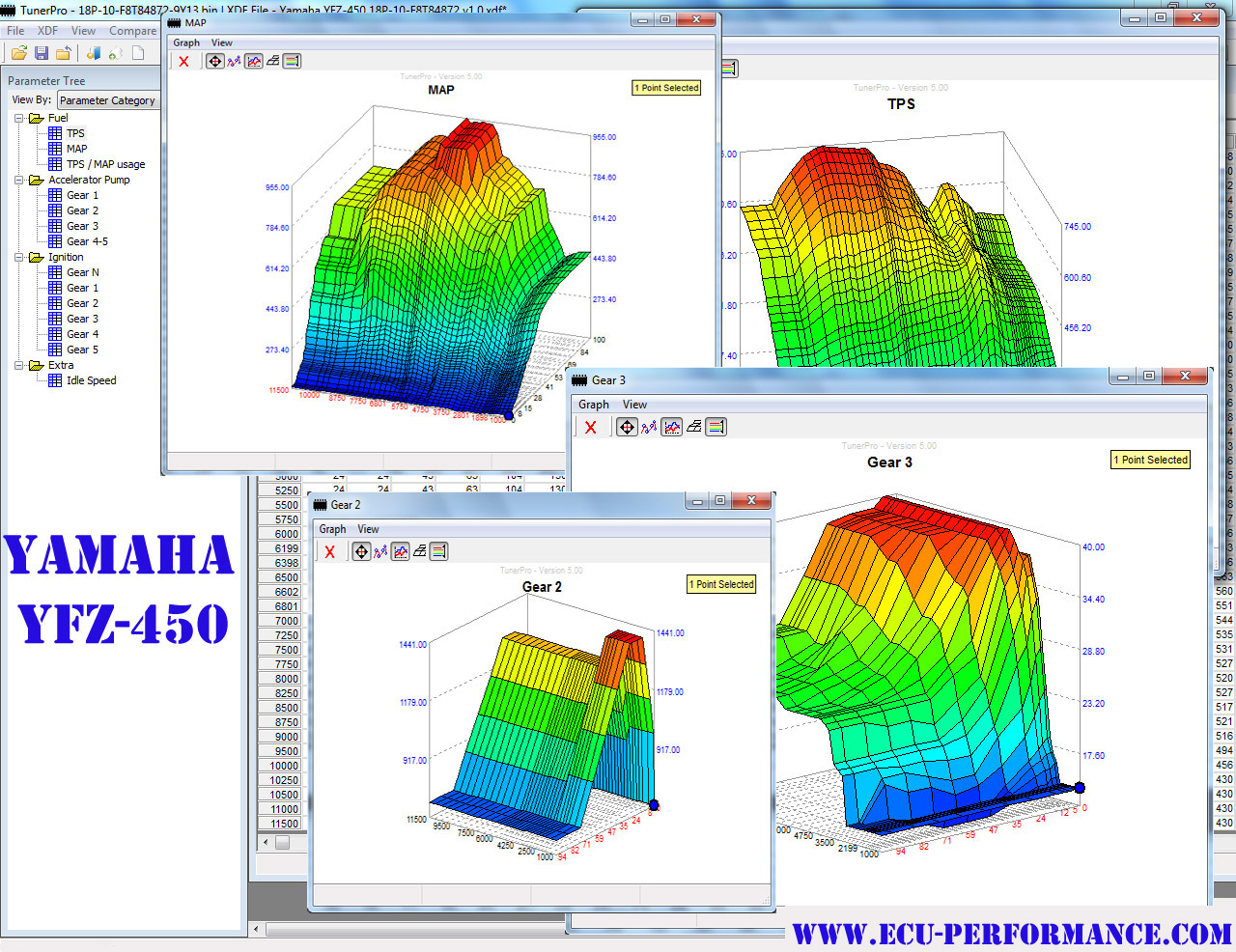The height and width of the screenshot is (952, 1236).
Task: Click the 11500 RPM row header in the table
Action: (280, 824)
